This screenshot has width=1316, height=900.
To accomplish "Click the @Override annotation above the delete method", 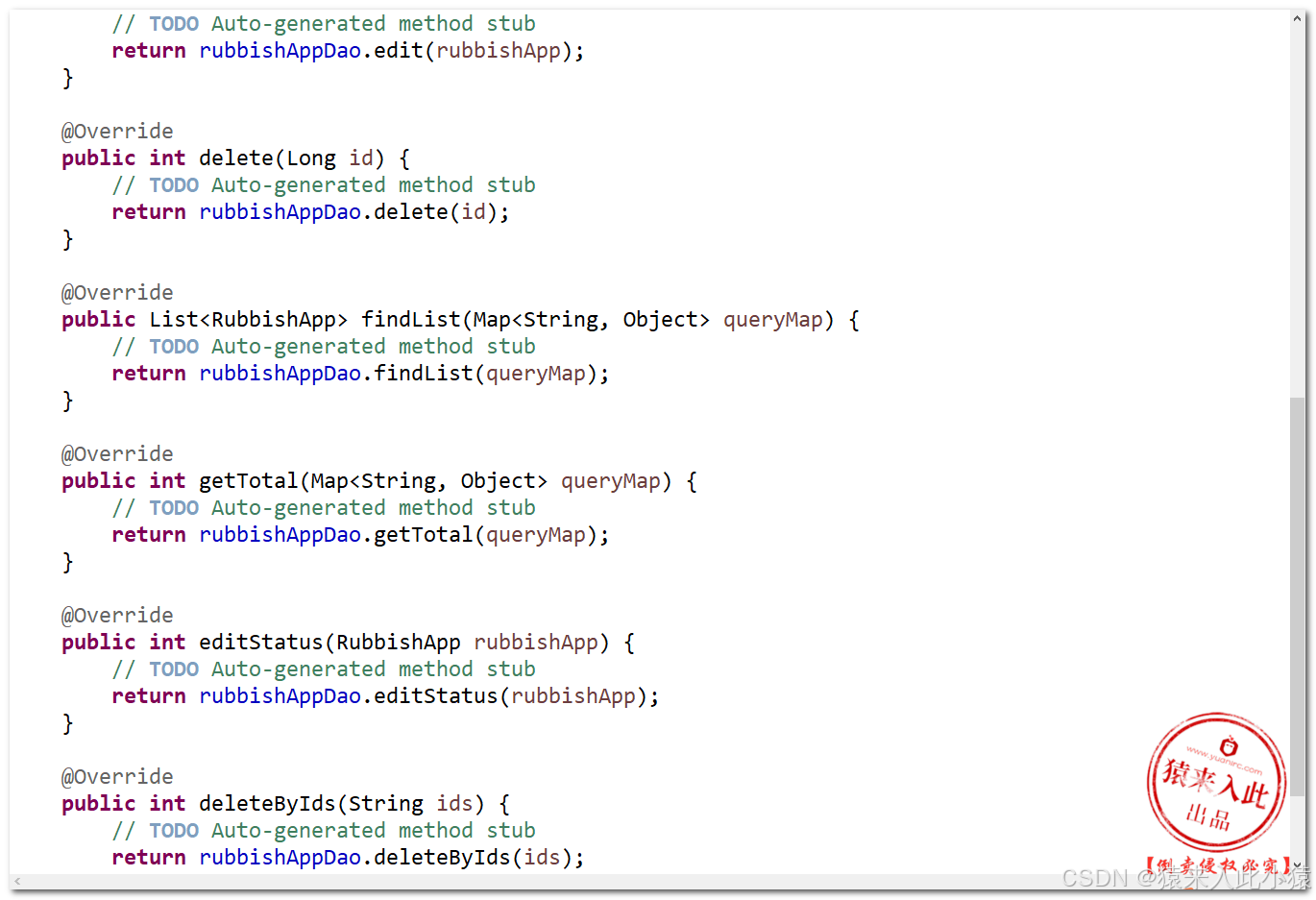I will tap(117, 132).
